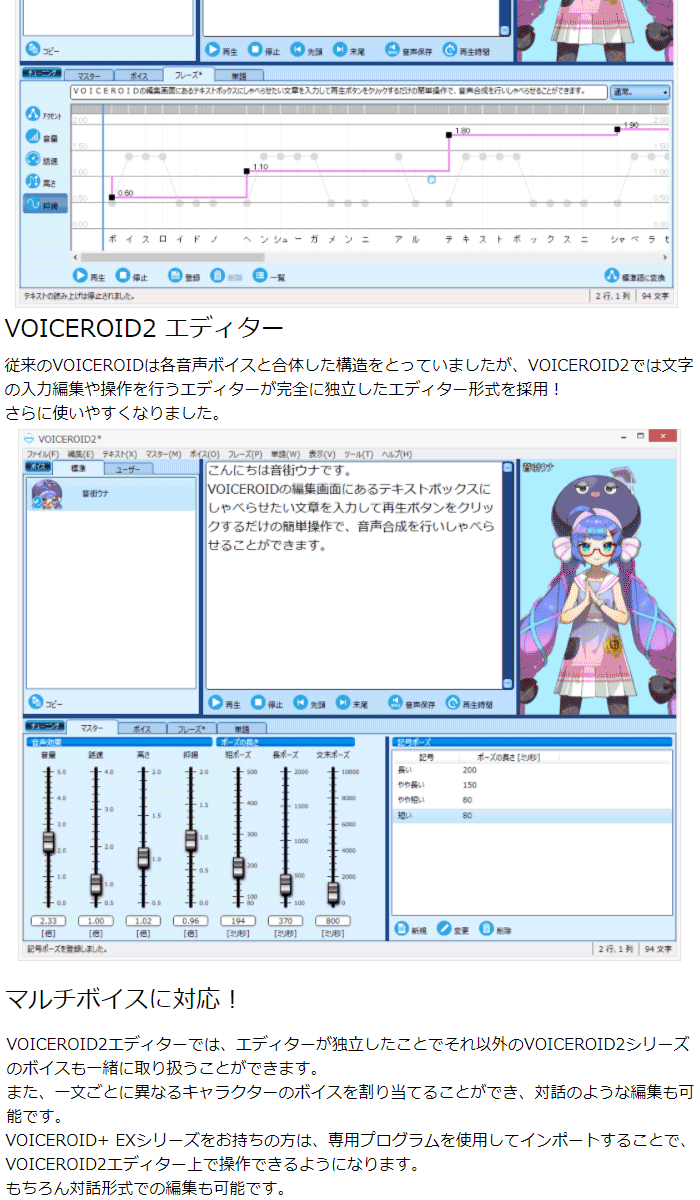Click the blue pause marker in the graph

(432, 180)
